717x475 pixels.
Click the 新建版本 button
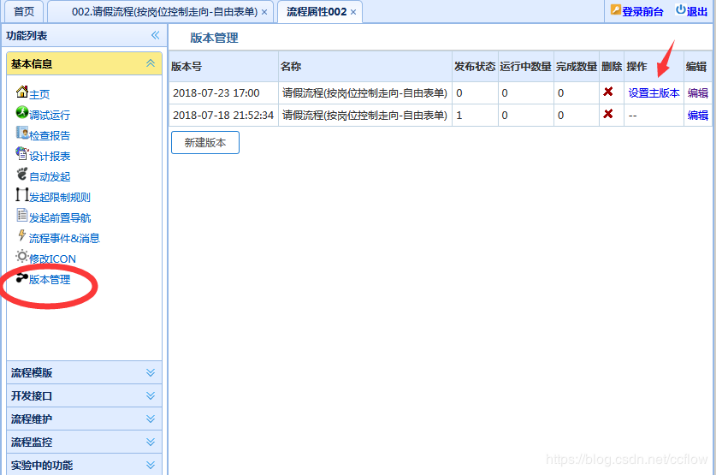(205, 143)
